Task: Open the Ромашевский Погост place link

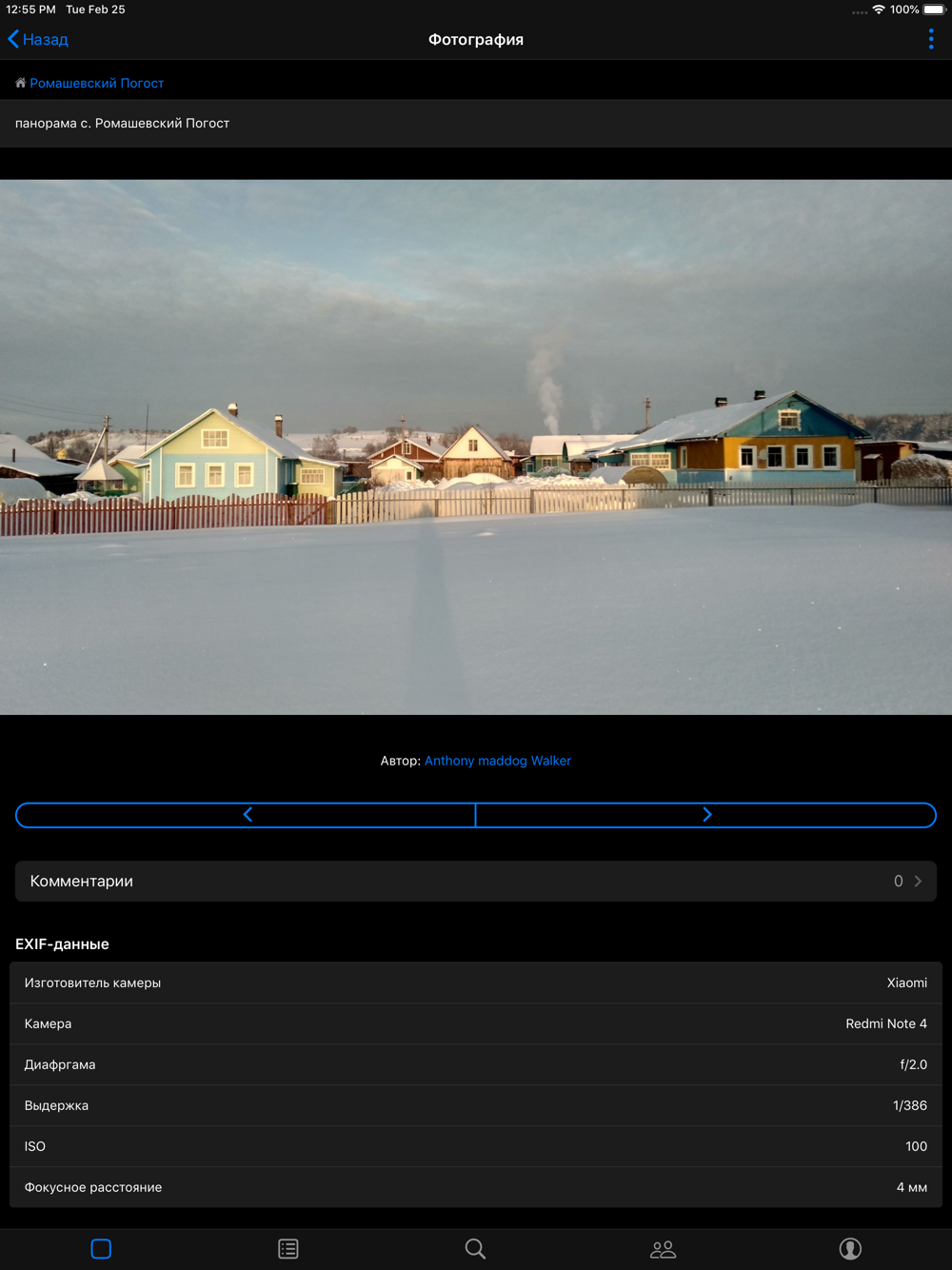Action: 96,83
